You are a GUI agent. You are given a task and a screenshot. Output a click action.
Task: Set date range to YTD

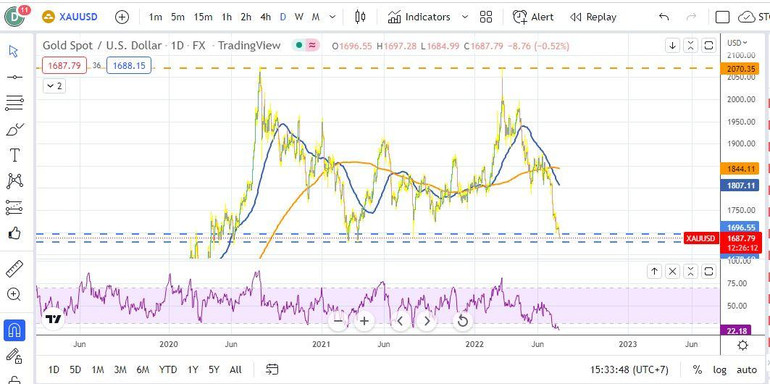tap(168, 370)
